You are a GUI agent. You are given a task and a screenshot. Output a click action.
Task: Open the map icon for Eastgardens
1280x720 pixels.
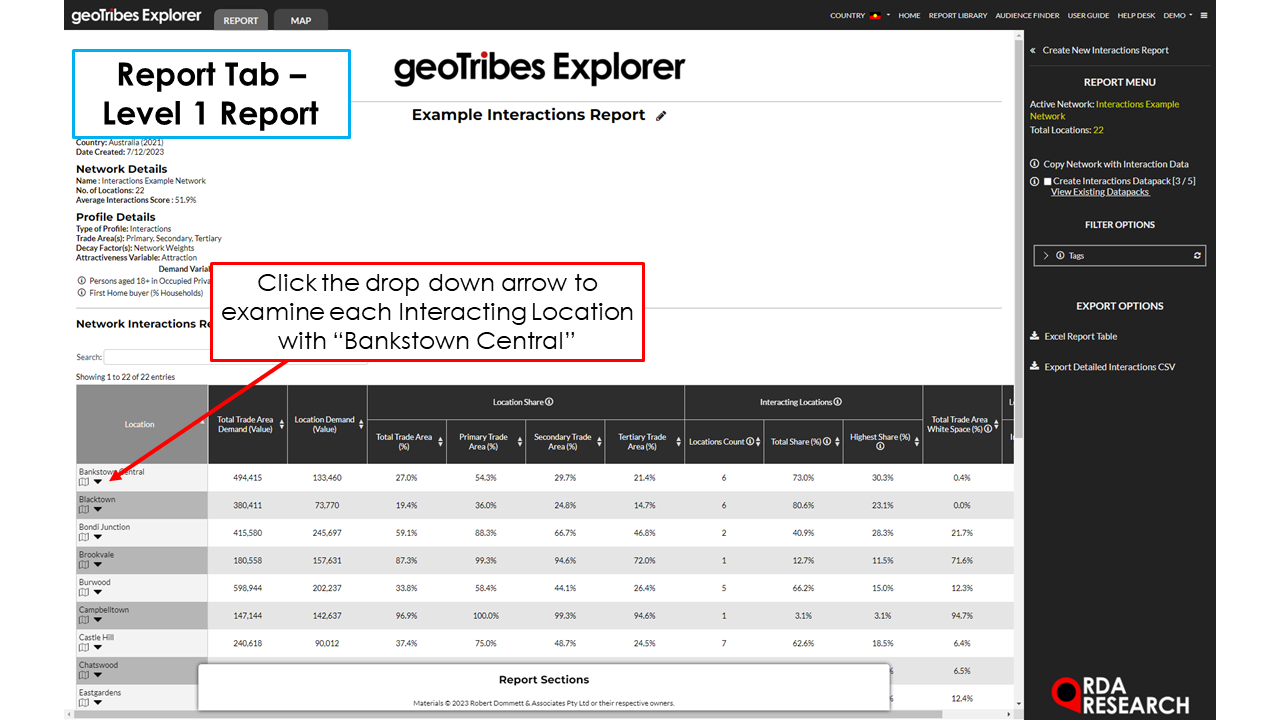(x=84, y=702)
